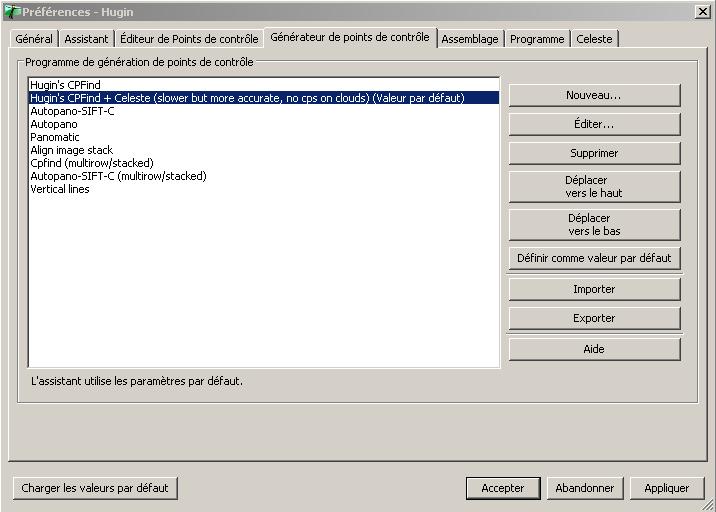Screen dimensions: 716x512
Task: Open the Programme tab
Action: tap(537, 39)
